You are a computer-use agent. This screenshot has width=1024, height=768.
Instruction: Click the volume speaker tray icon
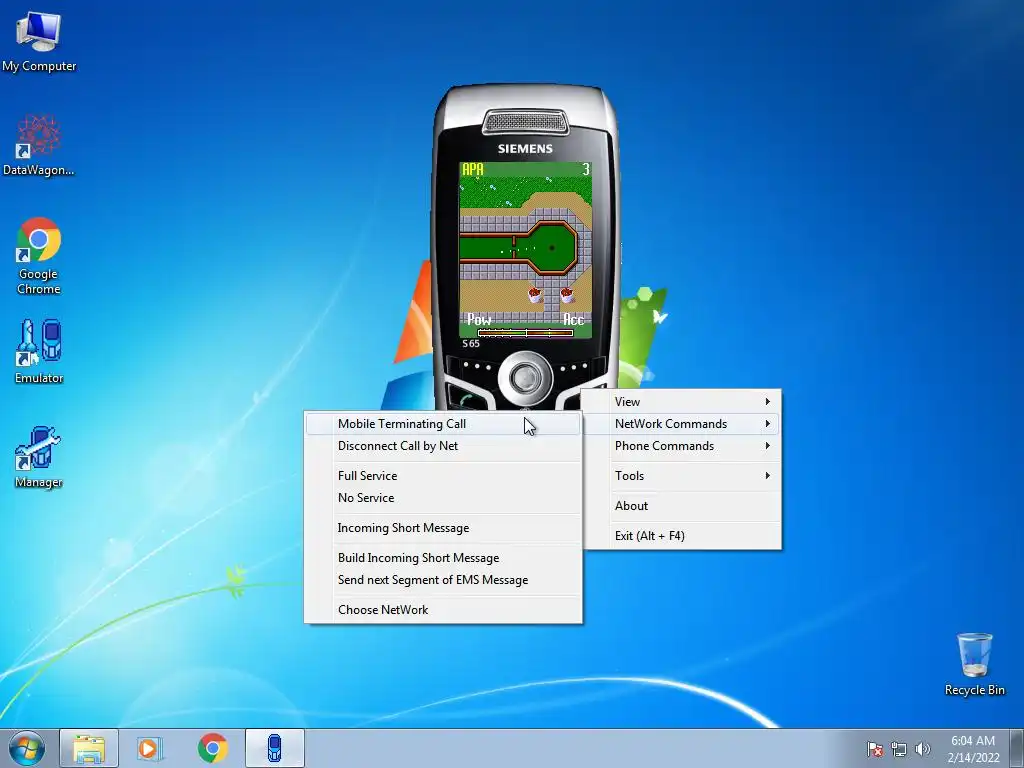click(922, 749)
